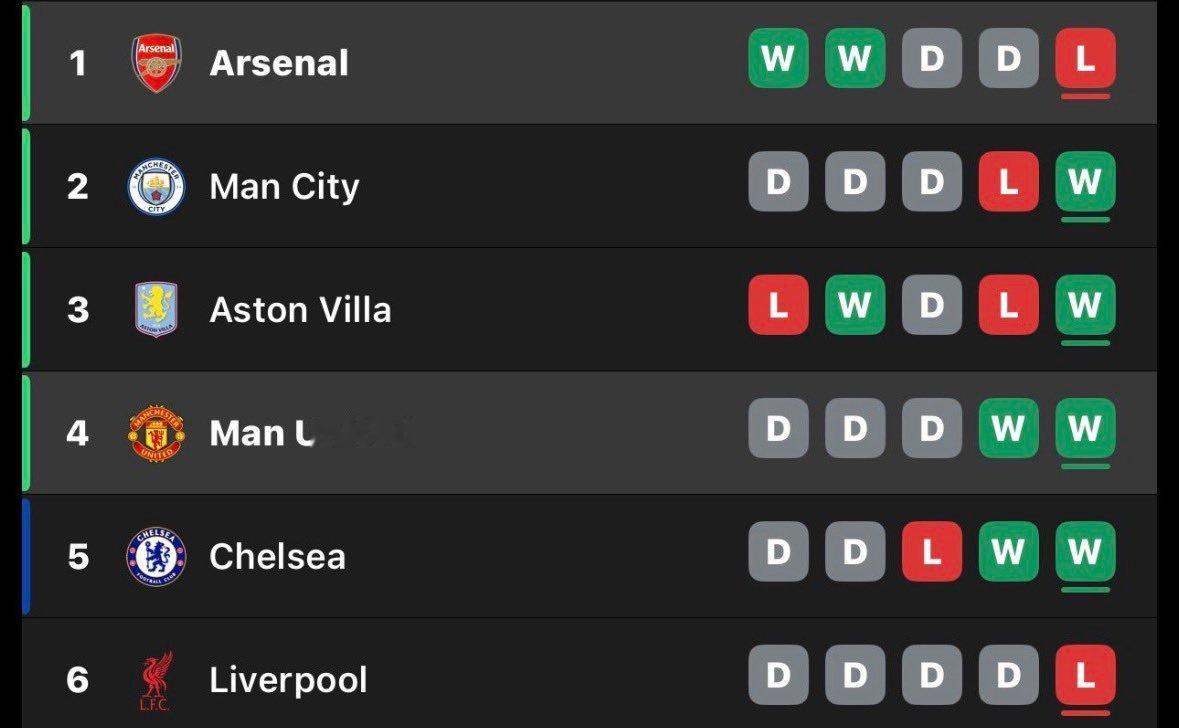1179x728 pixels.
Task: Click the Liverpool team name
Action: pyautogui.click(x=288, y=681)
